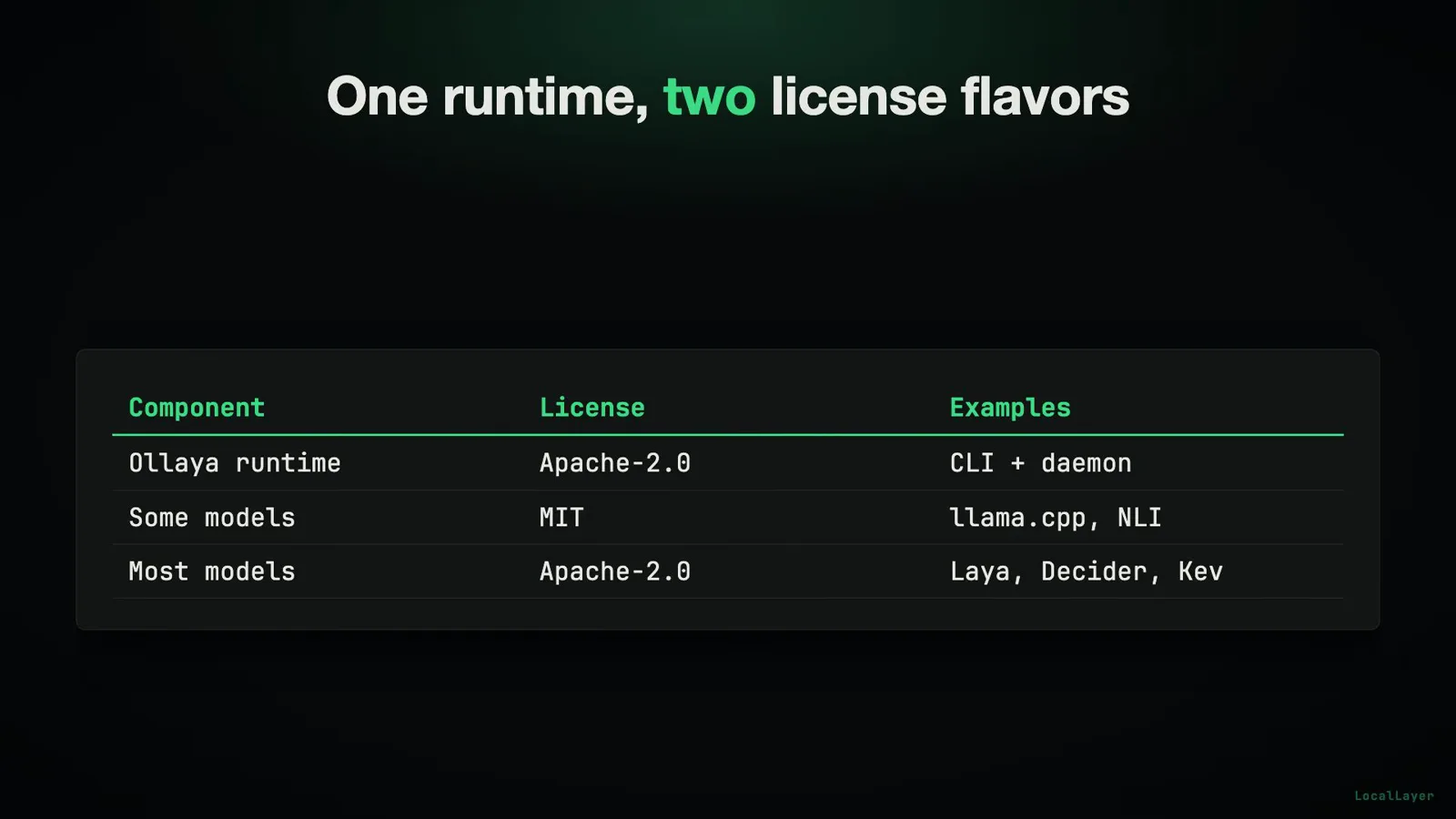This screenshot has width=1456, height=819.
Task: Click the 'CLI + daemon' cell
Action: (1041, 463)
